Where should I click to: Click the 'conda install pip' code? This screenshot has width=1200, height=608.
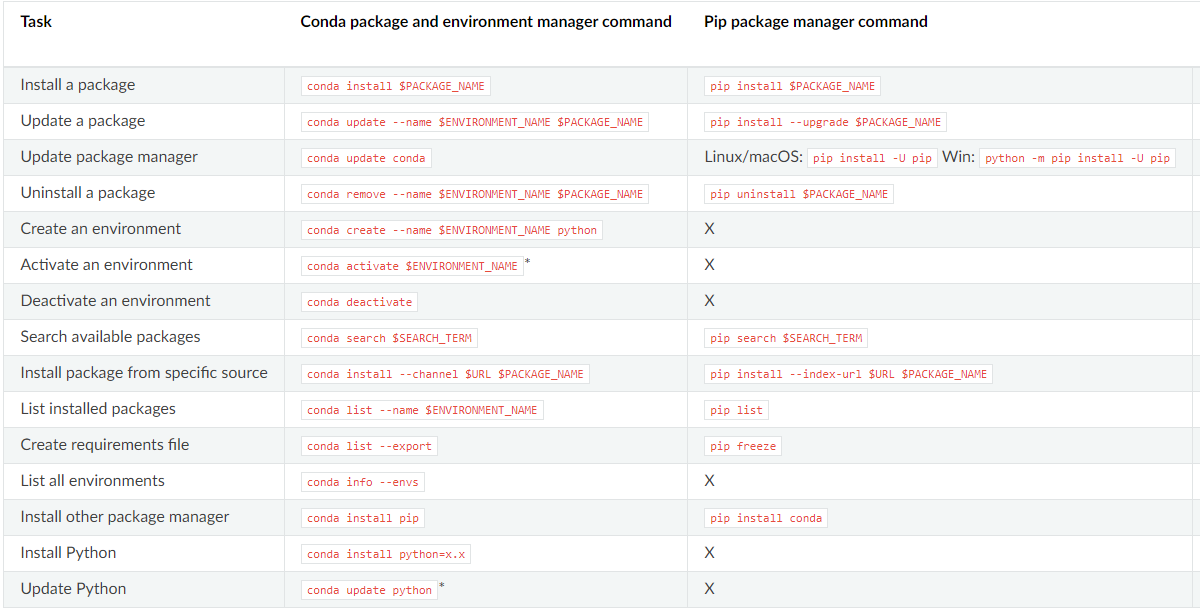tap(362, 518)
